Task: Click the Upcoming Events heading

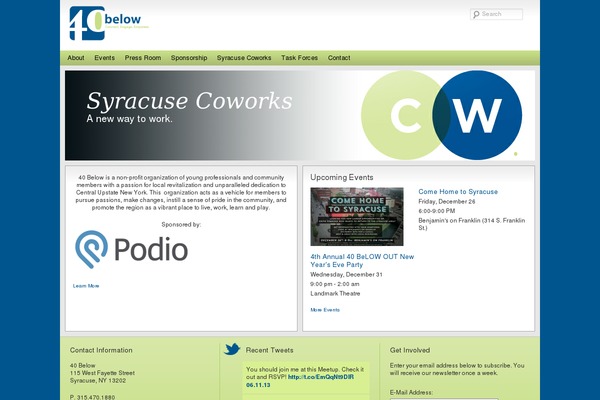Action: (x=342, y=177)
